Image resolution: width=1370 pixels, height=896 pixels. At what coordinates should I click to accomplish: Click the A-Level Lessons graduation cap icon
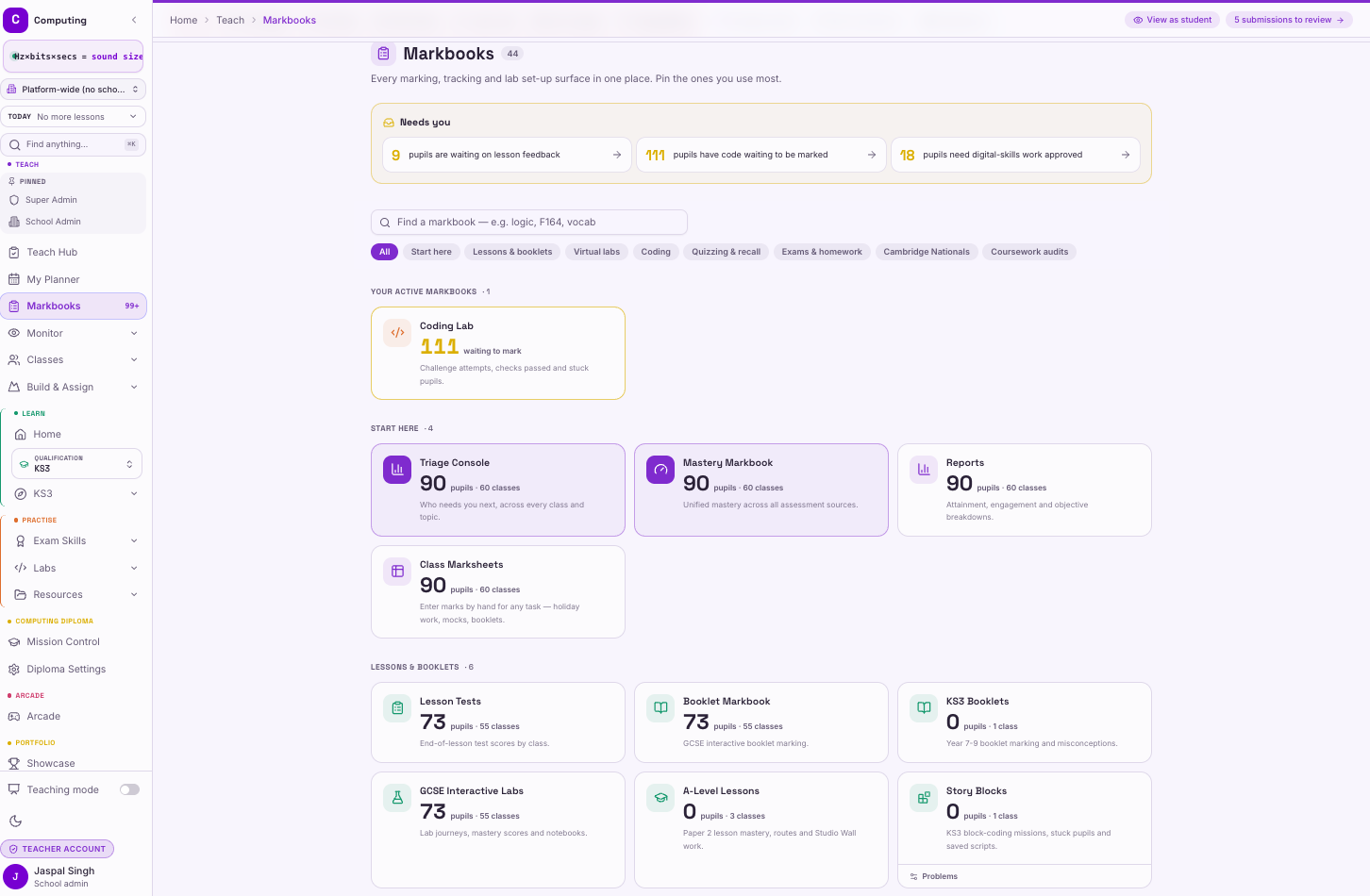tap(660, 798)
